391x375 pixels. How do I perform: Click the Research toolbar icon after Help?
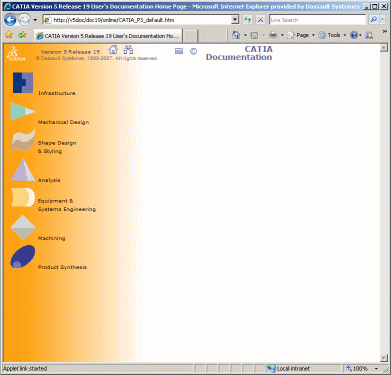tap(369, 35)
